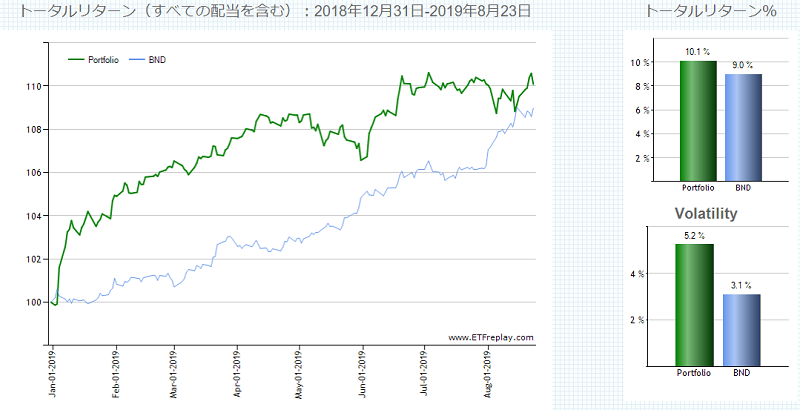800x410 pixels.
Task: Select the 'Mar-01-2019' x-axis date label
Action: [174, 376]
